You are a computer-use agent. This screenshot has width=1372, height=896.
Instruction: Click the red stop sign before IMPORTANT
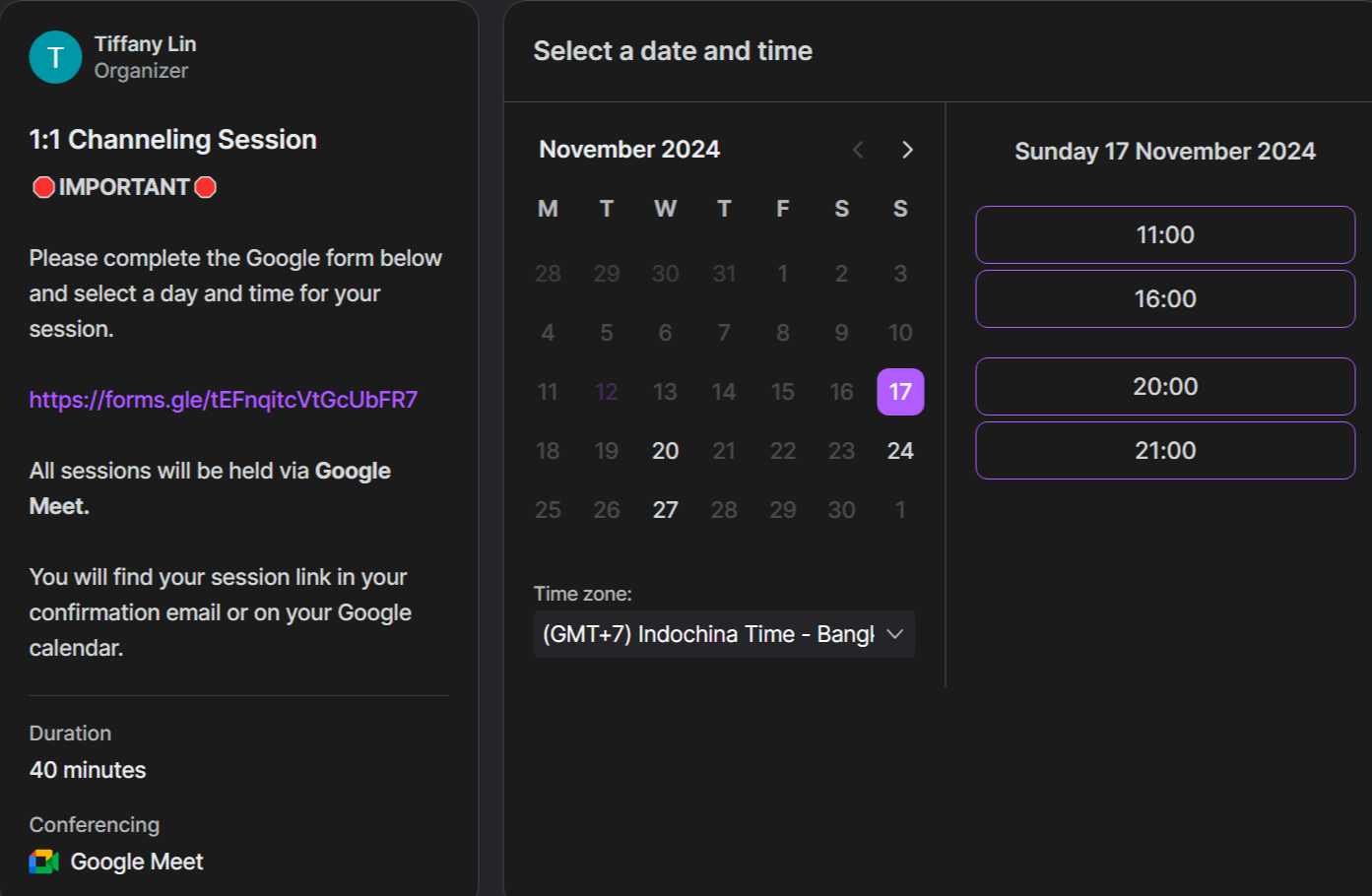(x=43, y=187)
